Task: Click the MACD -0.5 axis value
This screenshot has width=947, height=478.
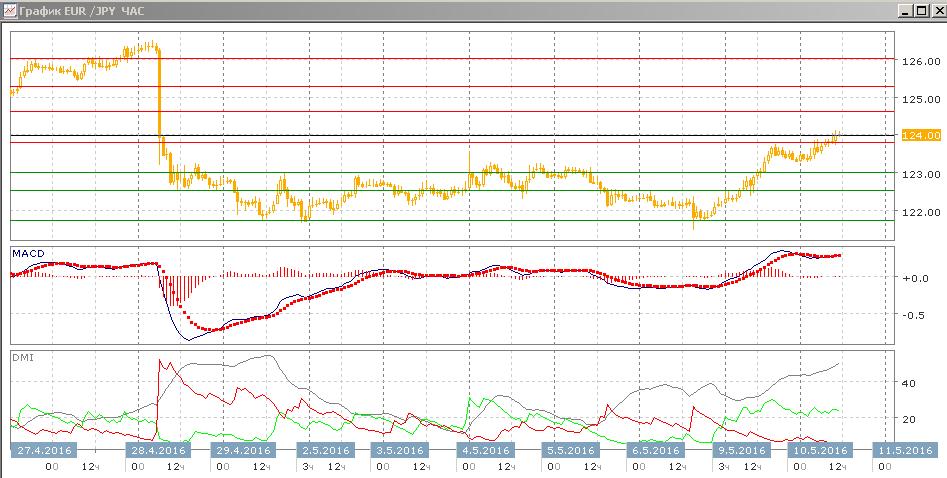Action: (915, 315)
